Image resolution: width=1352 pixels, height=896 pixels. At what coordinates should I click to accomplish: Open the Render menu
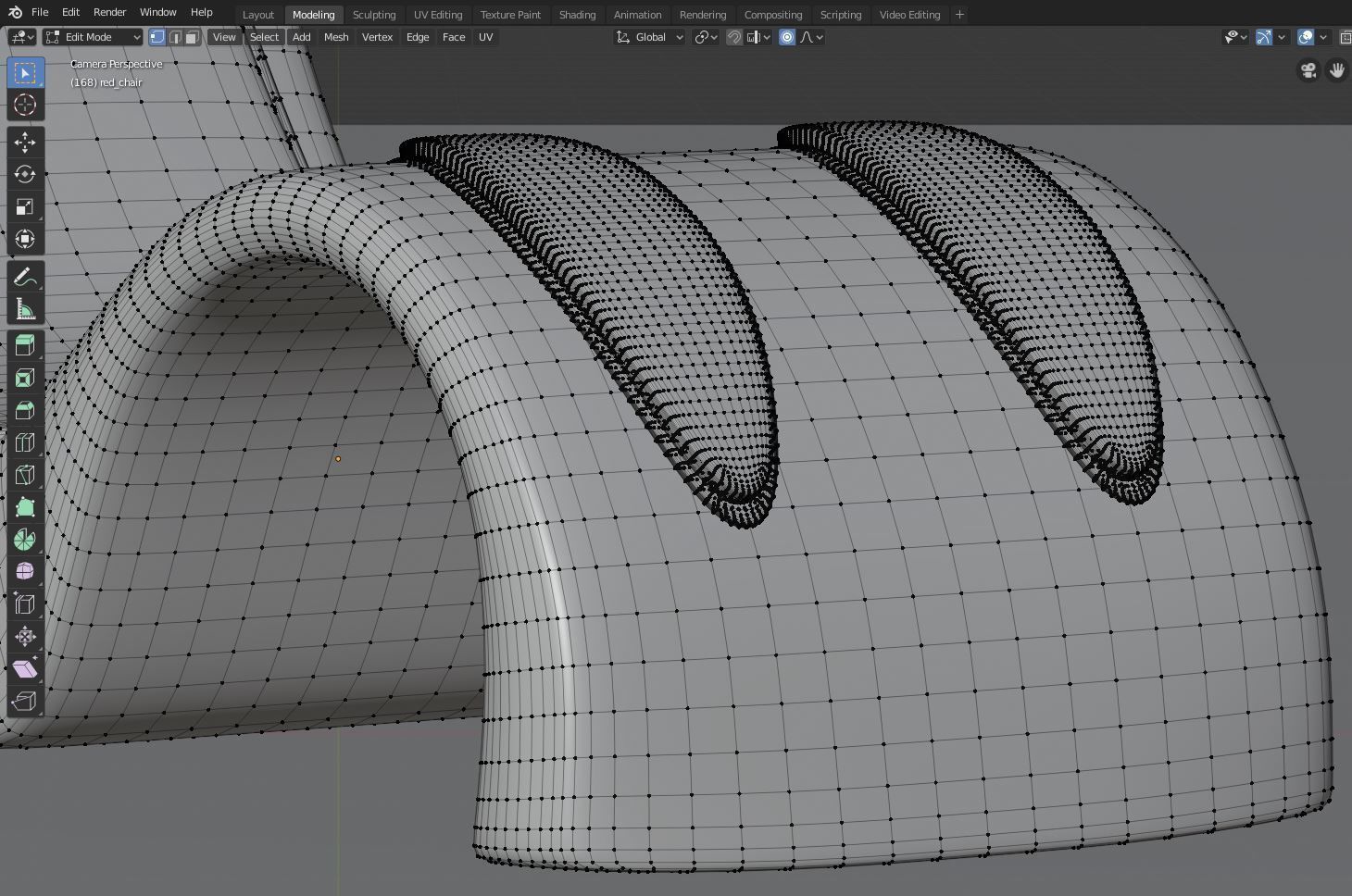tap(109, 12)
